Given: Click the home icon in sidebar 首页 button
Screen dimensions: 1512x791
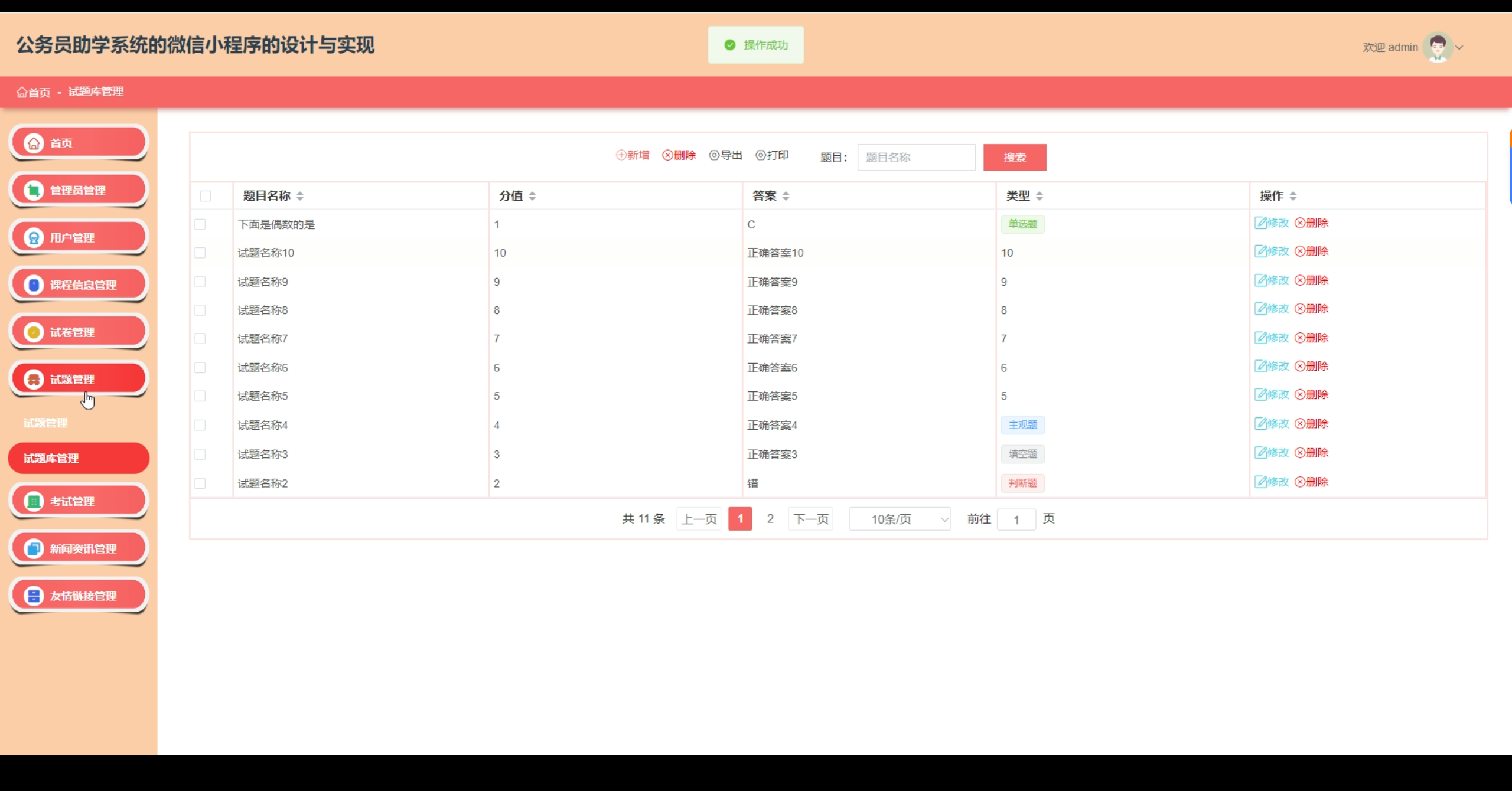Looking at the screenshot, I should (x=34, y=143).
